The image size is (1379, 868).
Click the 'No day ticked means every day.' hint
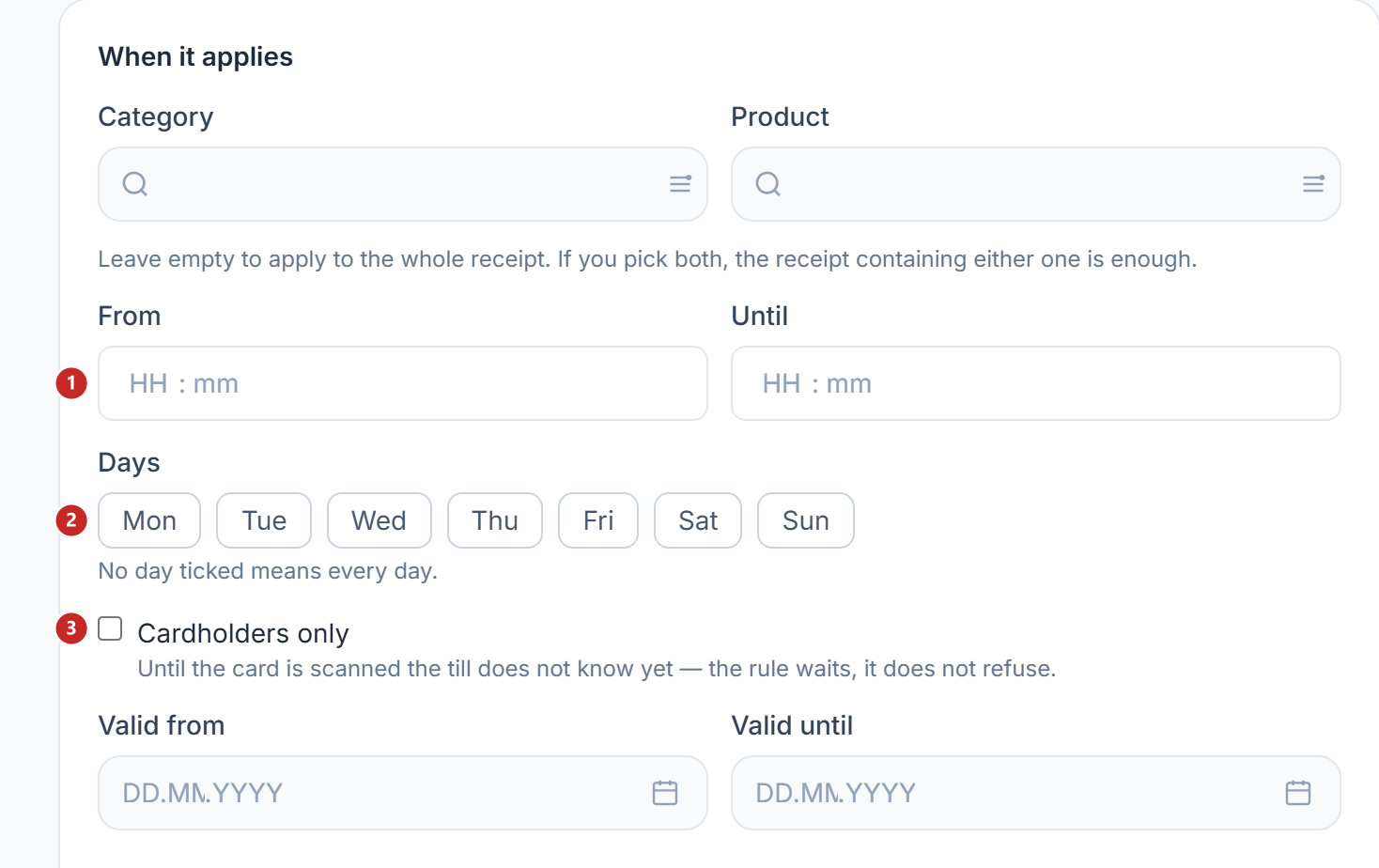coord(268,571)
